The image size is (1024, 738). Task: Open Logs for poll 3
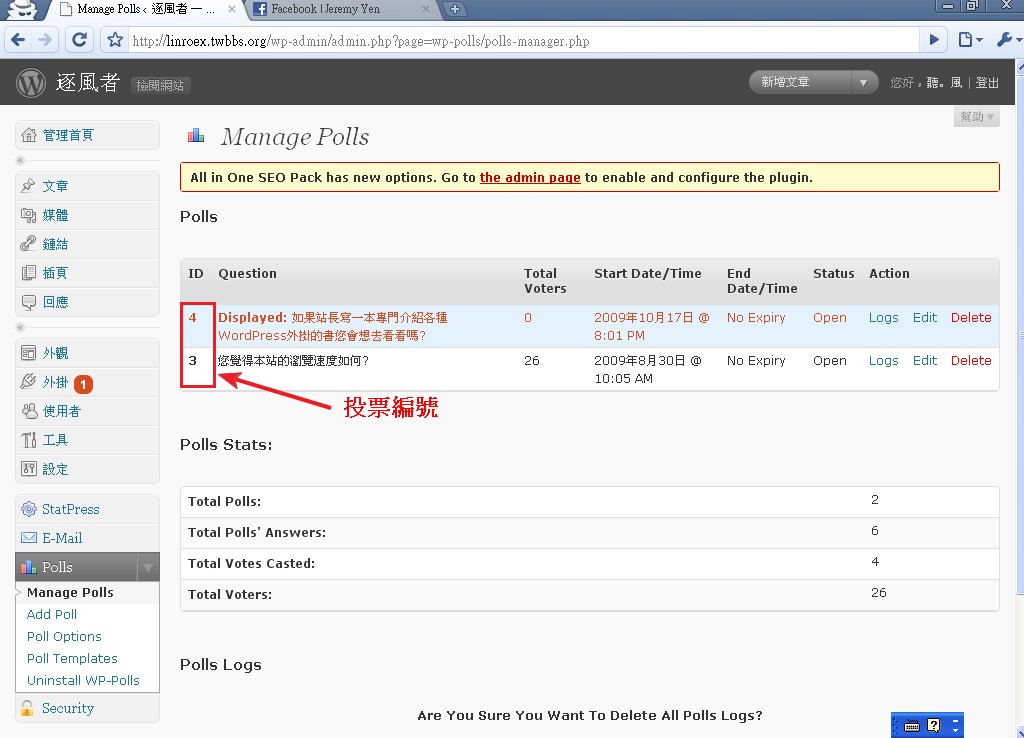pos(883,361)
